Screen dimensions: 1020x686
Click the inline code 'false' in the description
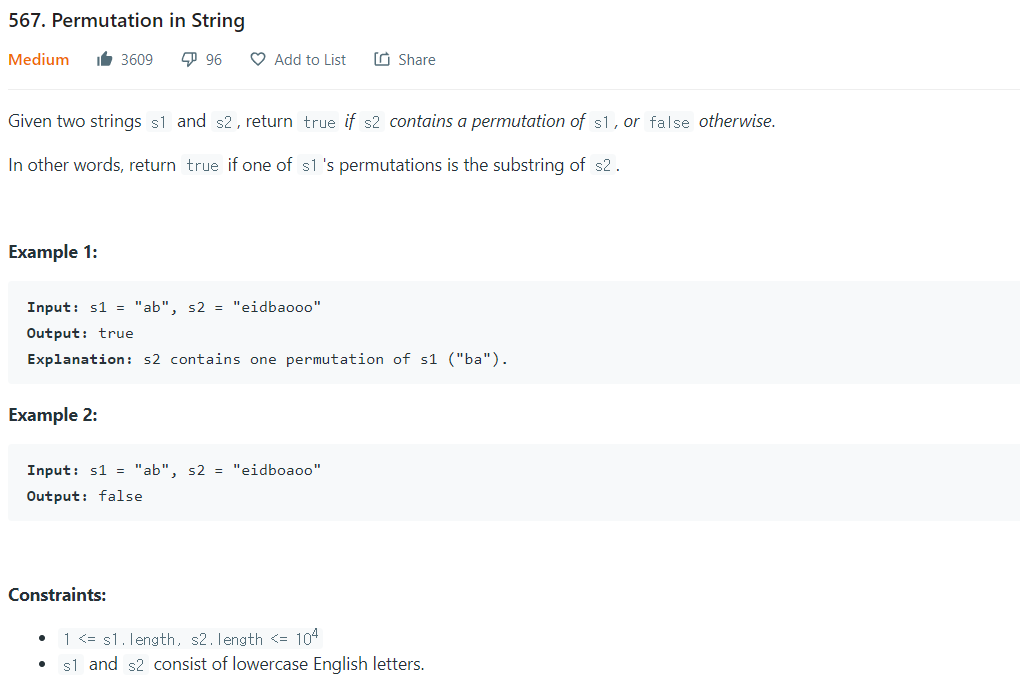click(669, 122)
